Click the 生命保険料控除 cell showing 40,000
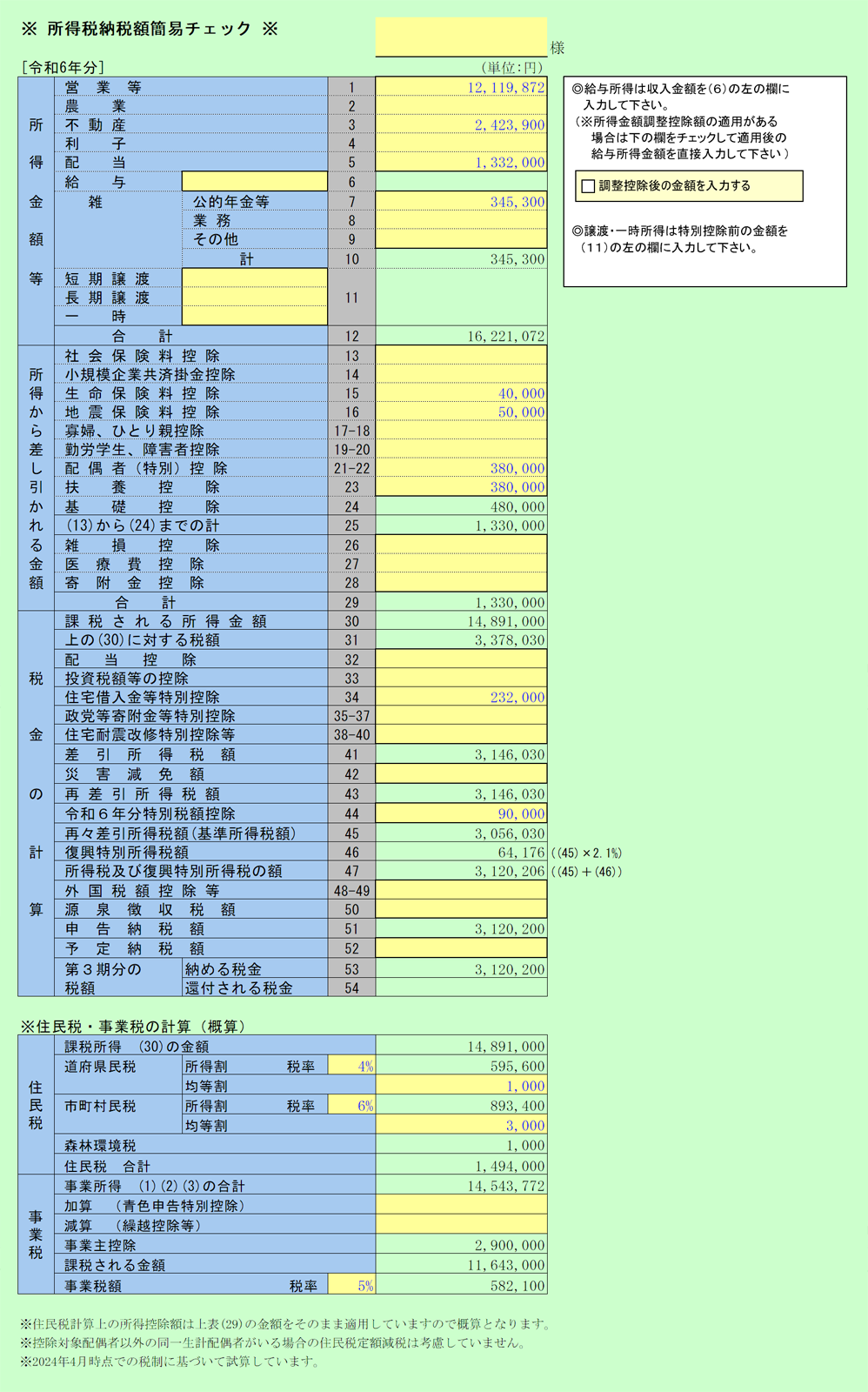 coord(461,393)
